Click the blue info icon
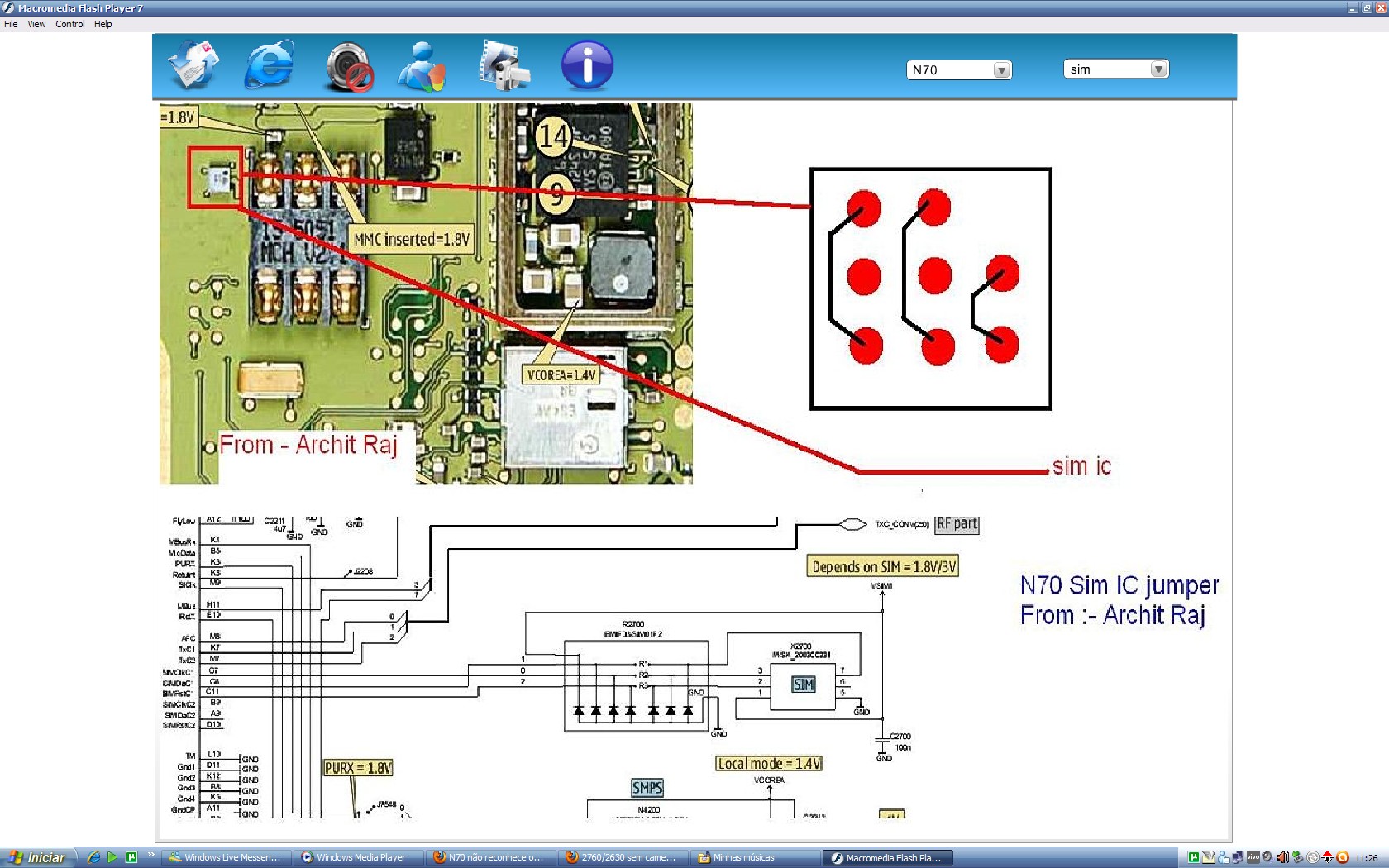The height and width of the screenshot is (868, 1389). (x=587, y=65)
